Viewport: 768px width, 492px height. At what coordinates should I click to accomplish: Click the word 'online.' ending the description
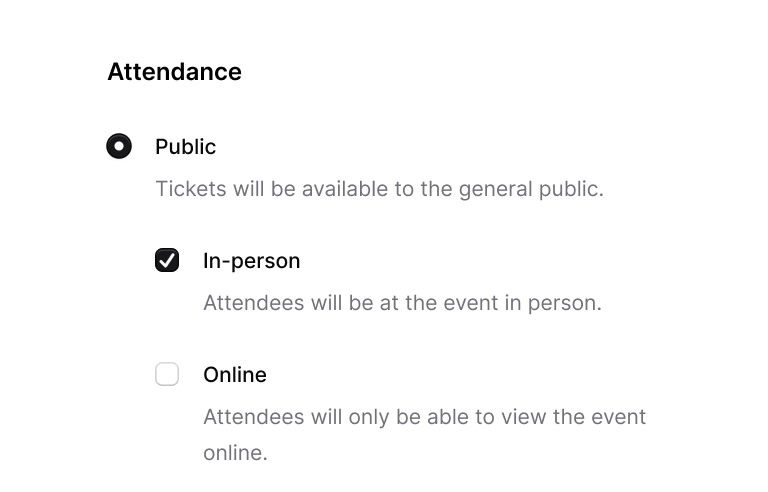pyautogui.click(x=235, y=453)
